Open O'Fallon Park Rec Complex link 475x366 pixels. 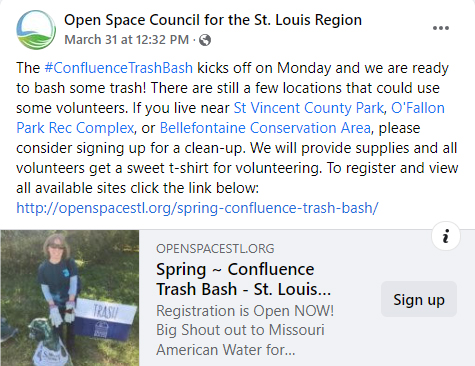pos(418,108)
